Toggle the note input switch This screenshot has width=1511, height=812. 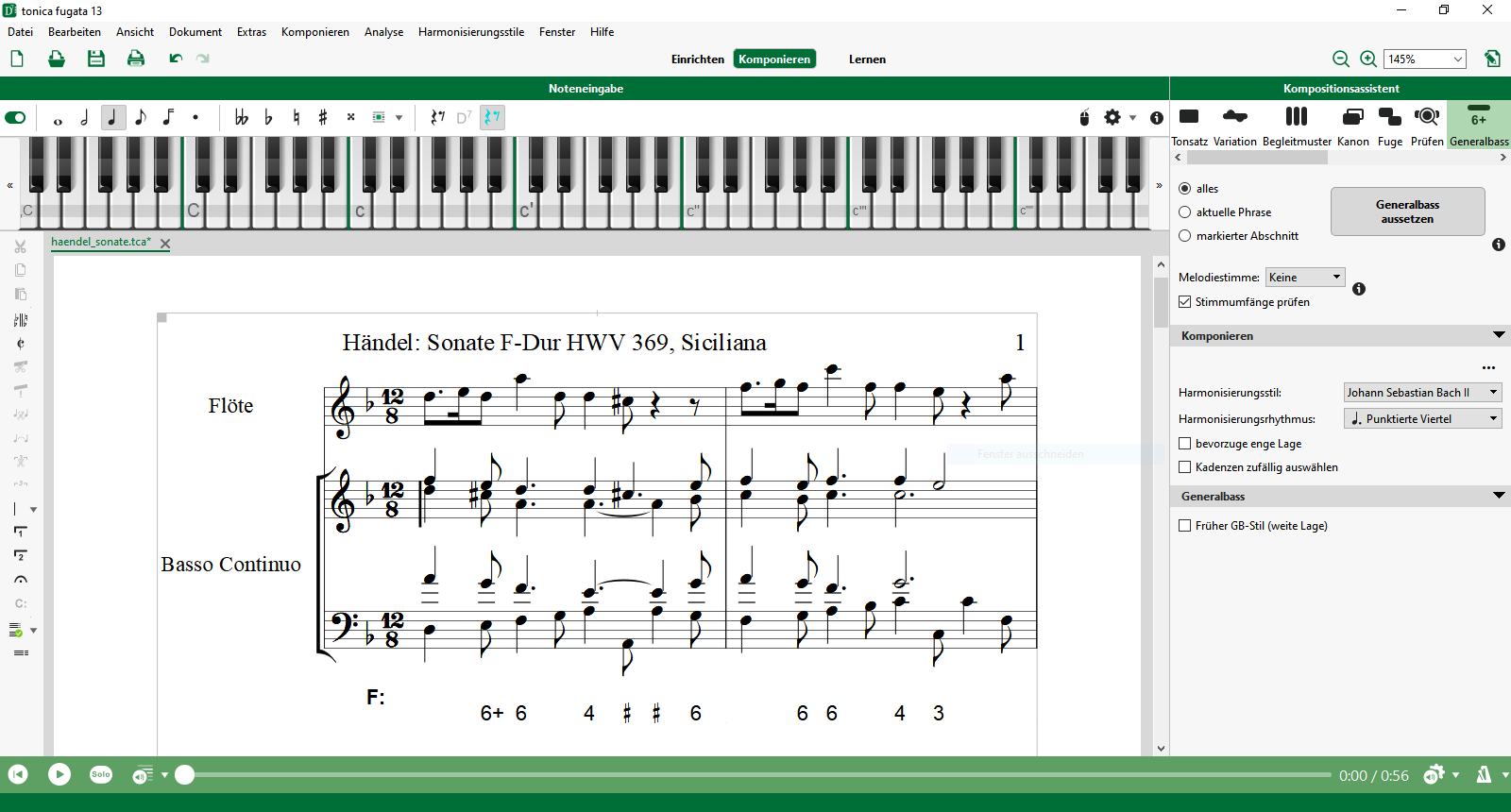[x=15, y=118]
